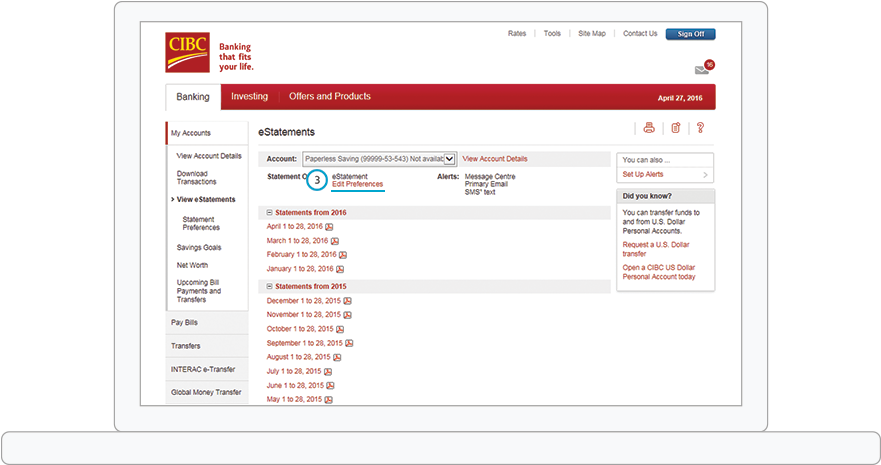This screenshot has width=881, height=465.
Task: Collapse the Statements from 2016 section
Action: [x=269, y=213]
